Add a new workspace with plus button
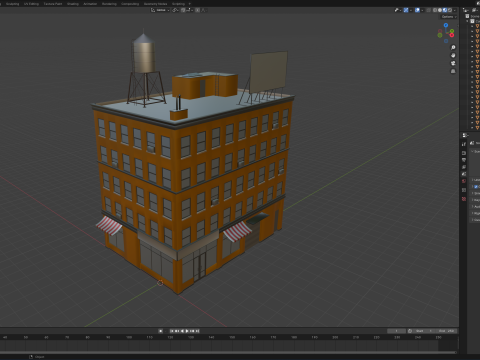This screenshot has height=360, width=480. pyautogui.click(x=190, y=4)
